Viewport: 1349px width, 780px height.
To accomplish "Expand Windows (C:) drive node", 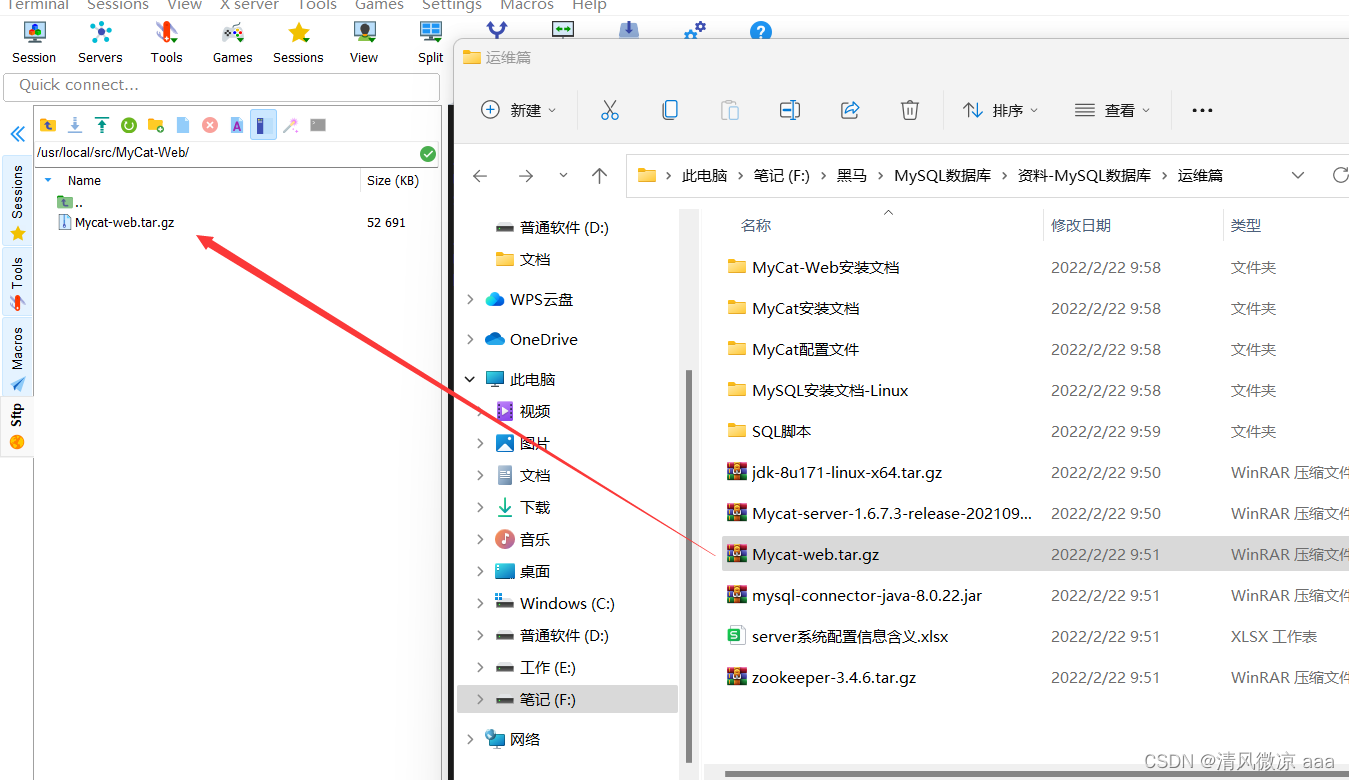I will click(x=481, y=603).
